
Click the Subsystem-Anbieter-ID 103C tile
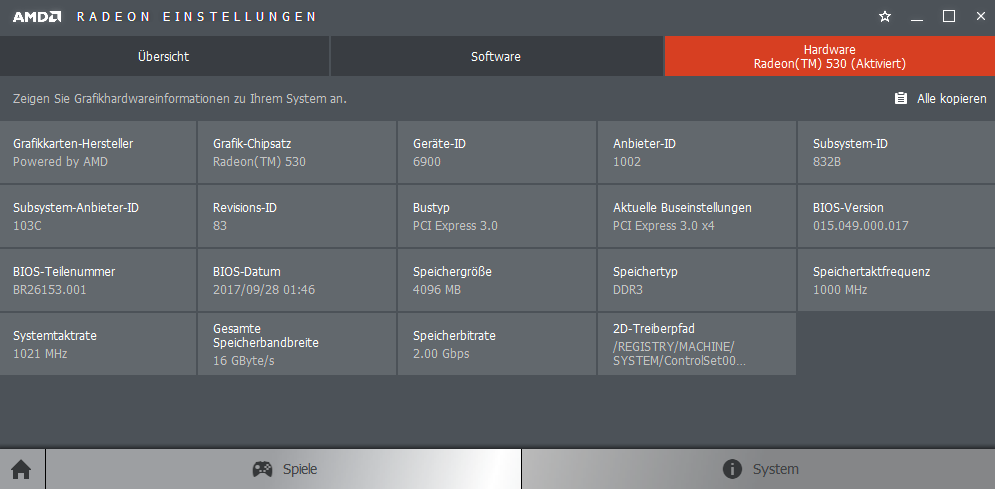98,216
